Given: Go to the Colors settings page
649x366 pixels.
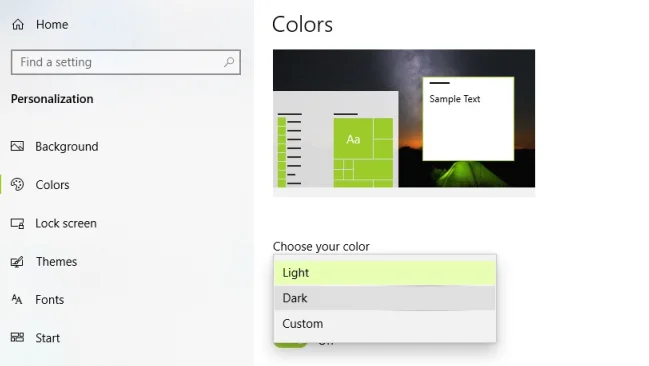Looking at the screenshot, I should click(x=53, y=185).
